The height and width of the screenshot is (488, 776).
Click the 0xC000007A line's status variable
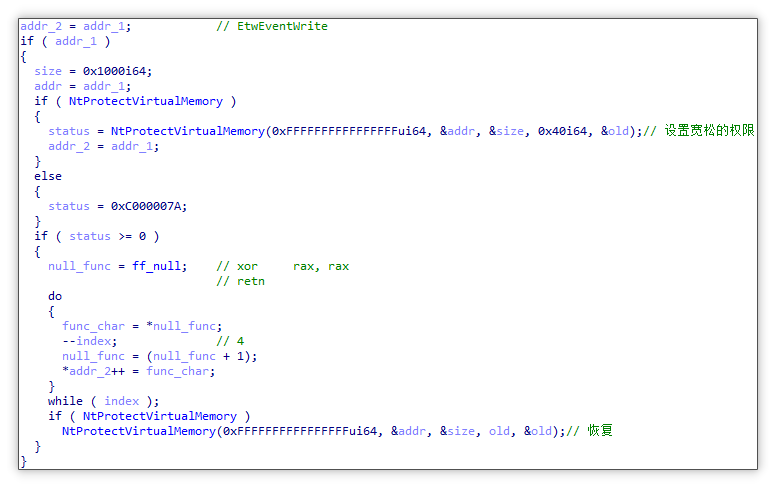(69, 206)
